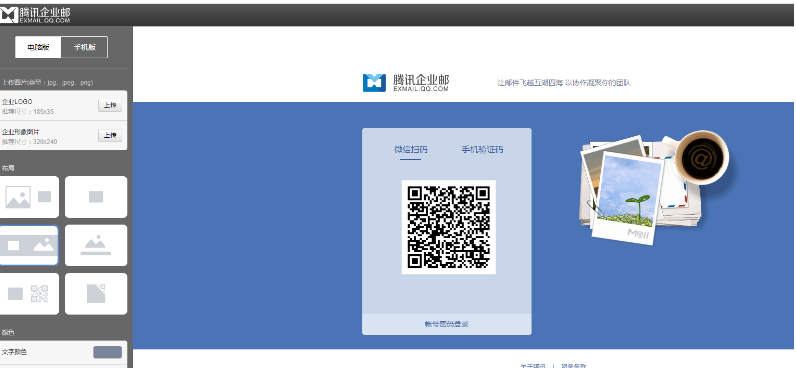Select layout with folded-corner page icon

coord(96,294)
